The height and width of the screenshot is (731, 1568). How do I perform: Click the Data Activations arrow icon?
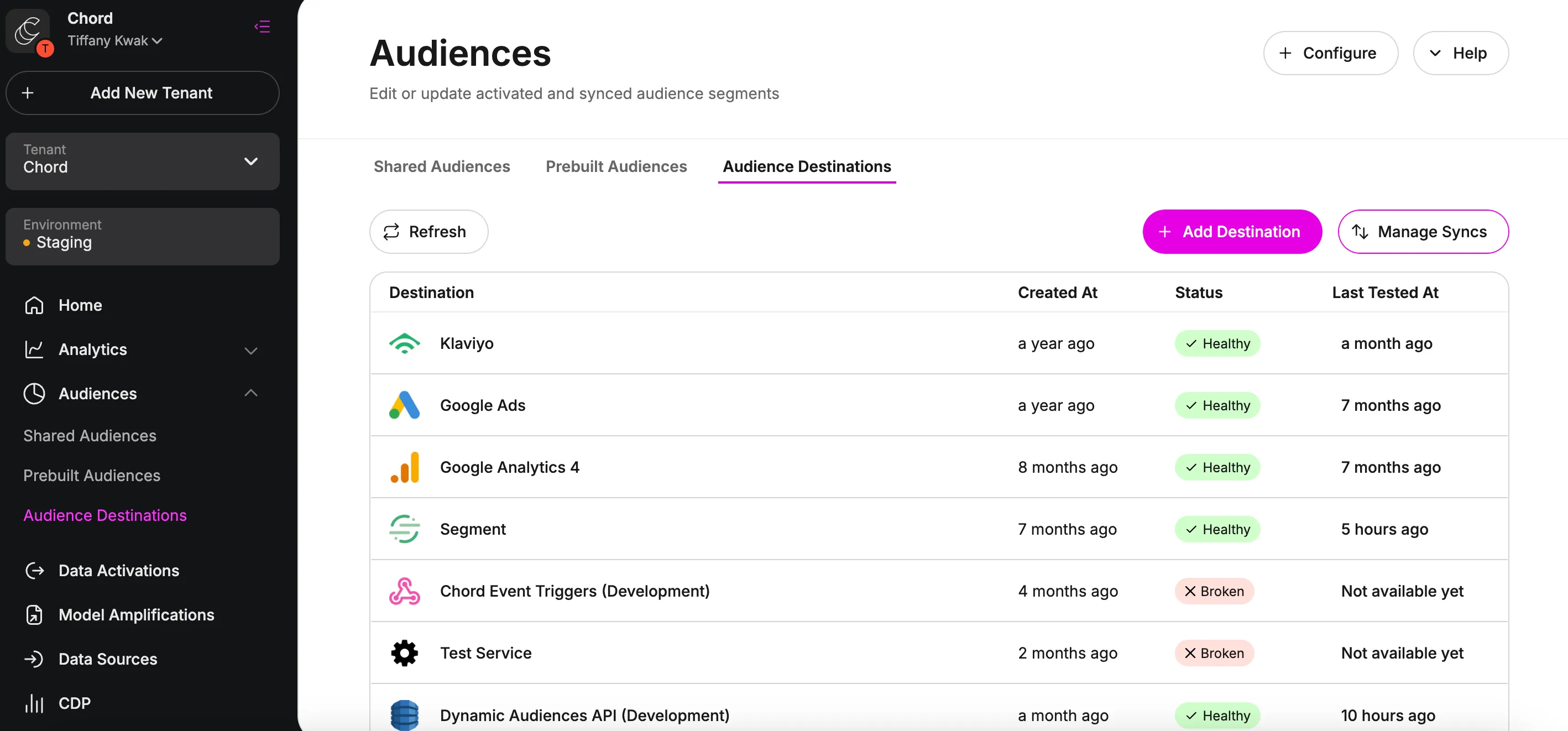[35, 570]
